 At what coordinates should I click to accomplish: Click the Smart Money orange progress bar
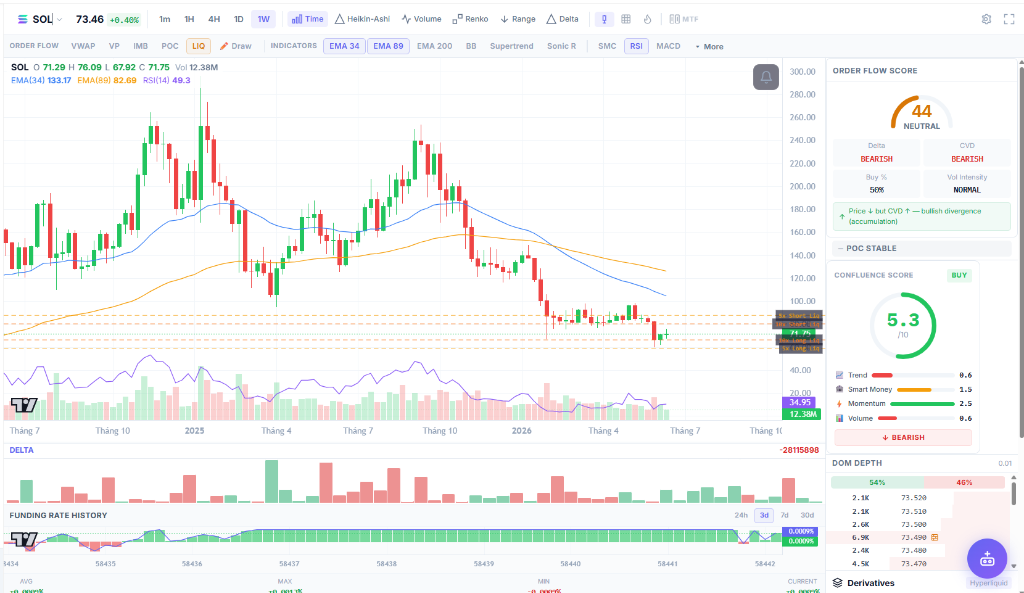914,389
